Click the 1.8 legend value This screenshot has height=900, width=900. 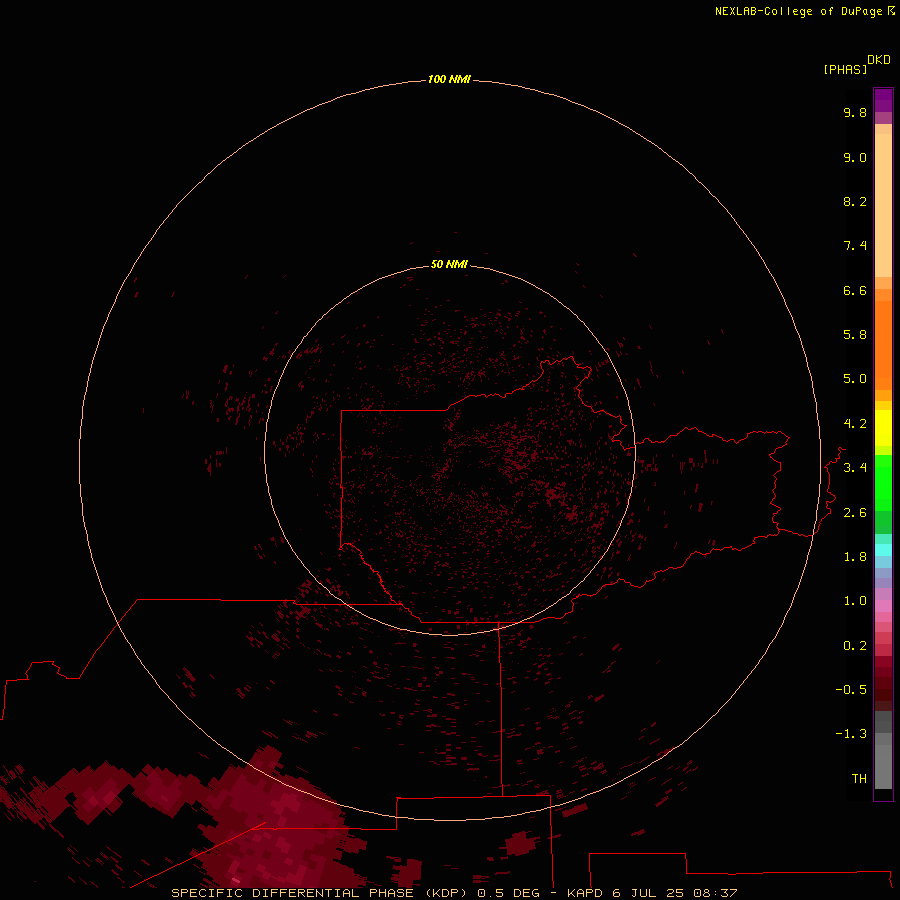pyautogui.click(x=855, y=557)
